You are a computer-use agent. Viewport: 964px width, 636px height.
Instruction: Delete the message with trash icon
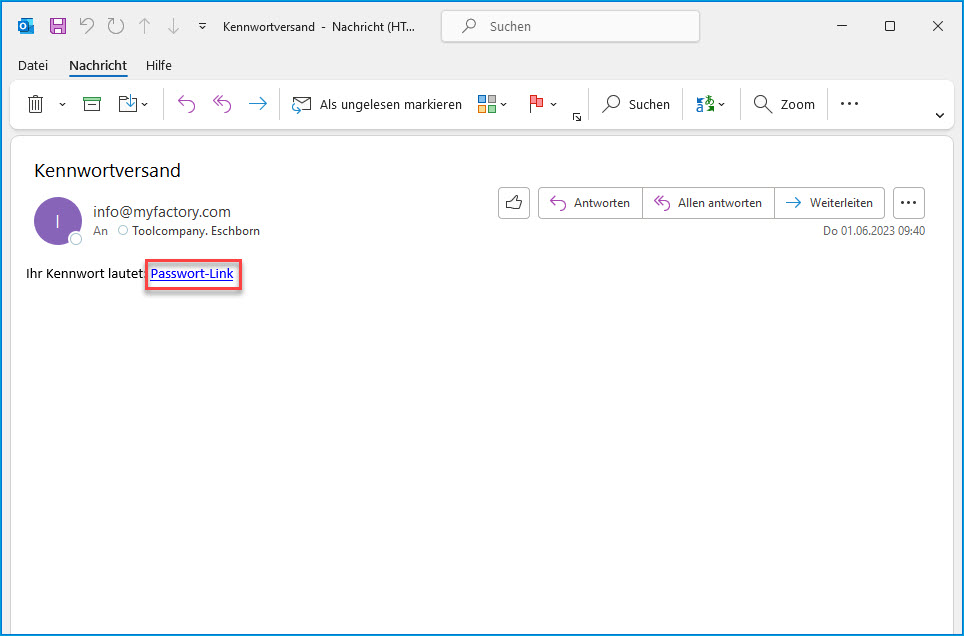(36, 104)
